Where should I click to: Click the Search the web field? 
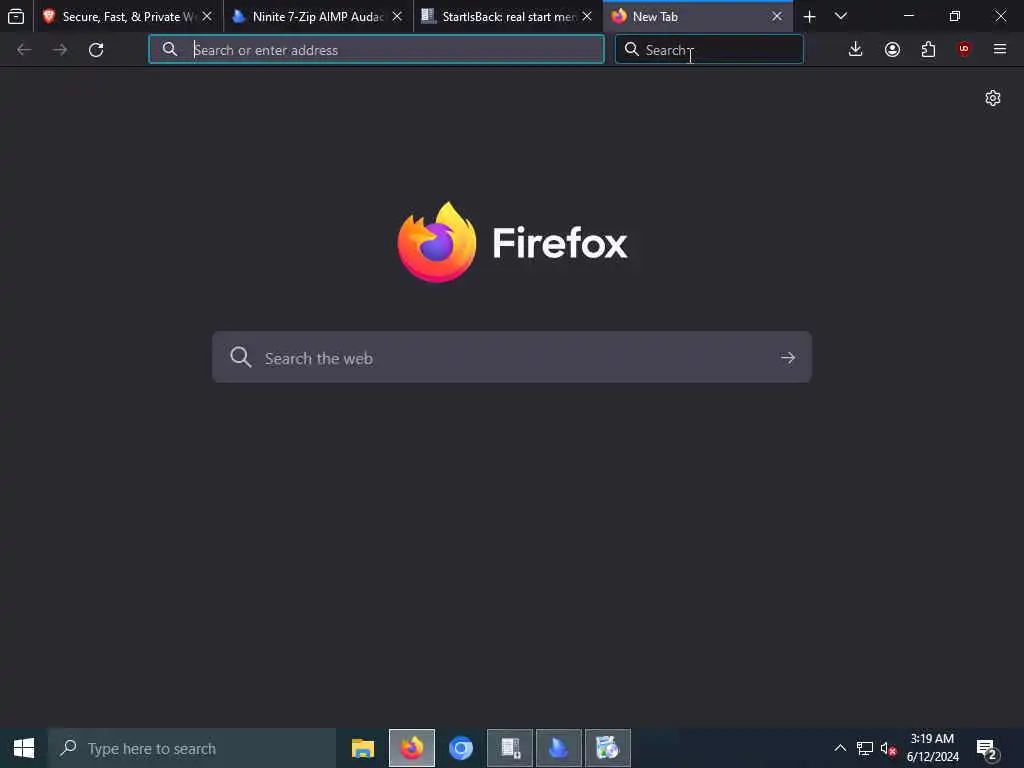[x=512, y=357]
